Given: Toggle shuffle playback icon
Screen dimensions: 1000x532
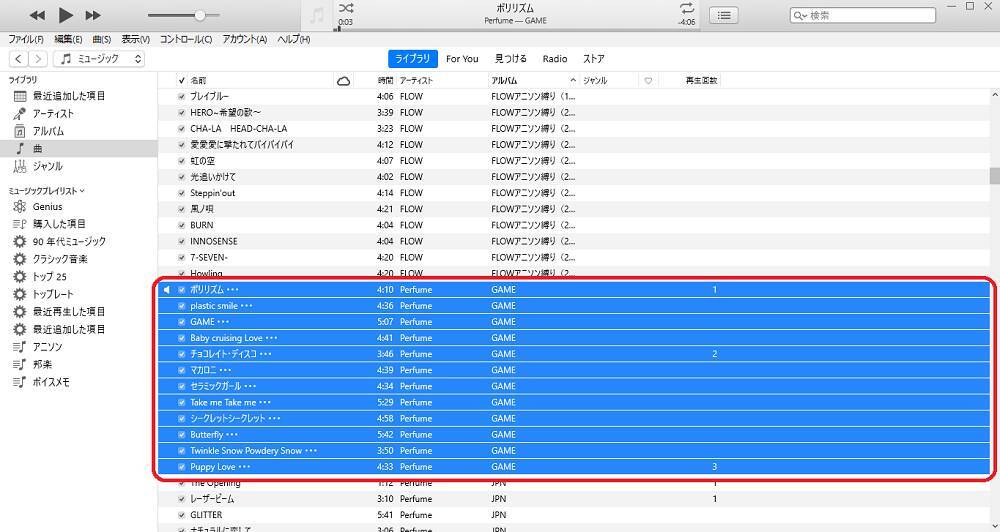Looking at the screenshot, I should 346,8.
